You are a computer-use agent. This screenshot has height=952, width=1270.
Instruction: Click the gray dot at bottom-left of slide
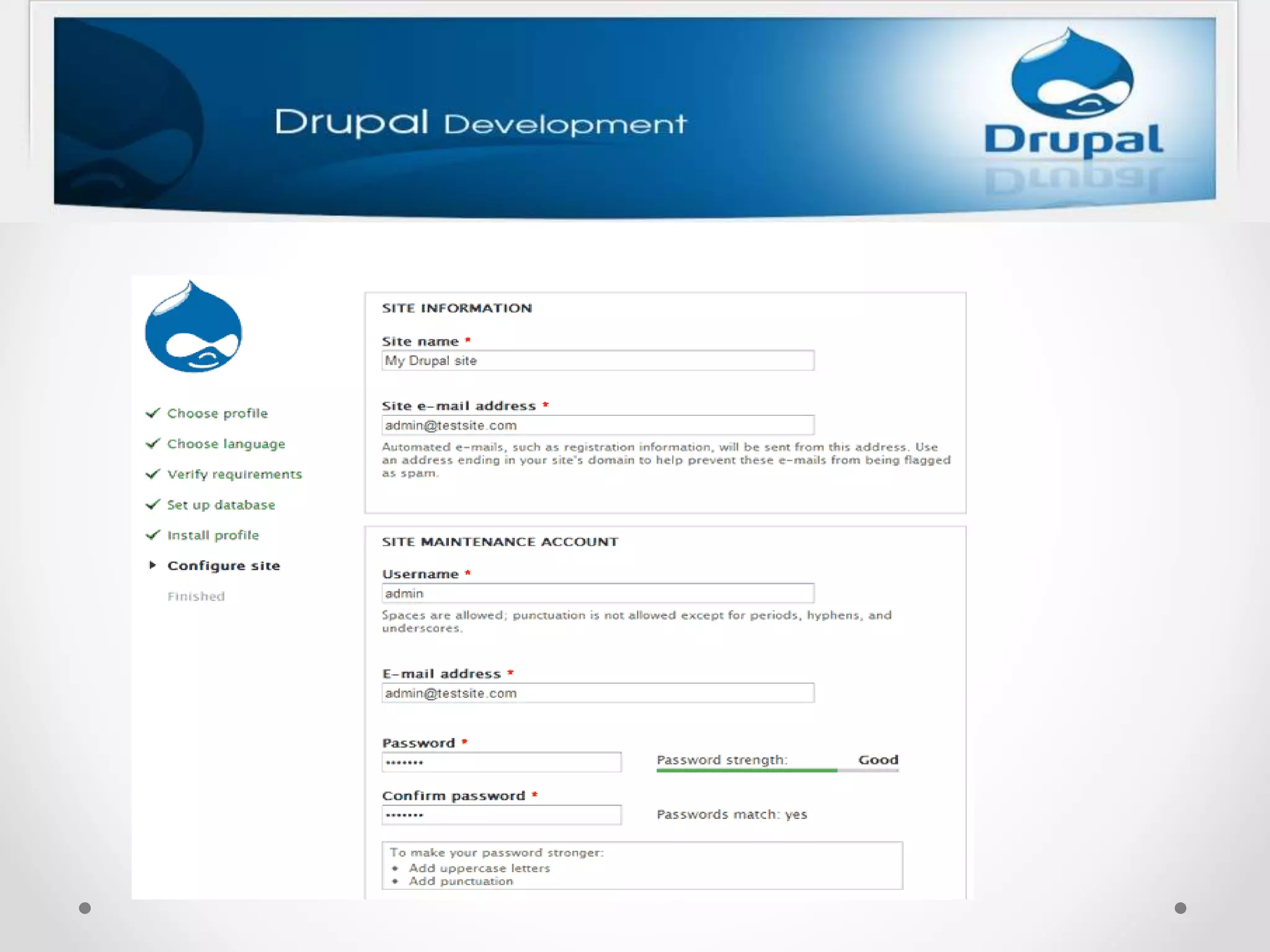coord(85,908)
